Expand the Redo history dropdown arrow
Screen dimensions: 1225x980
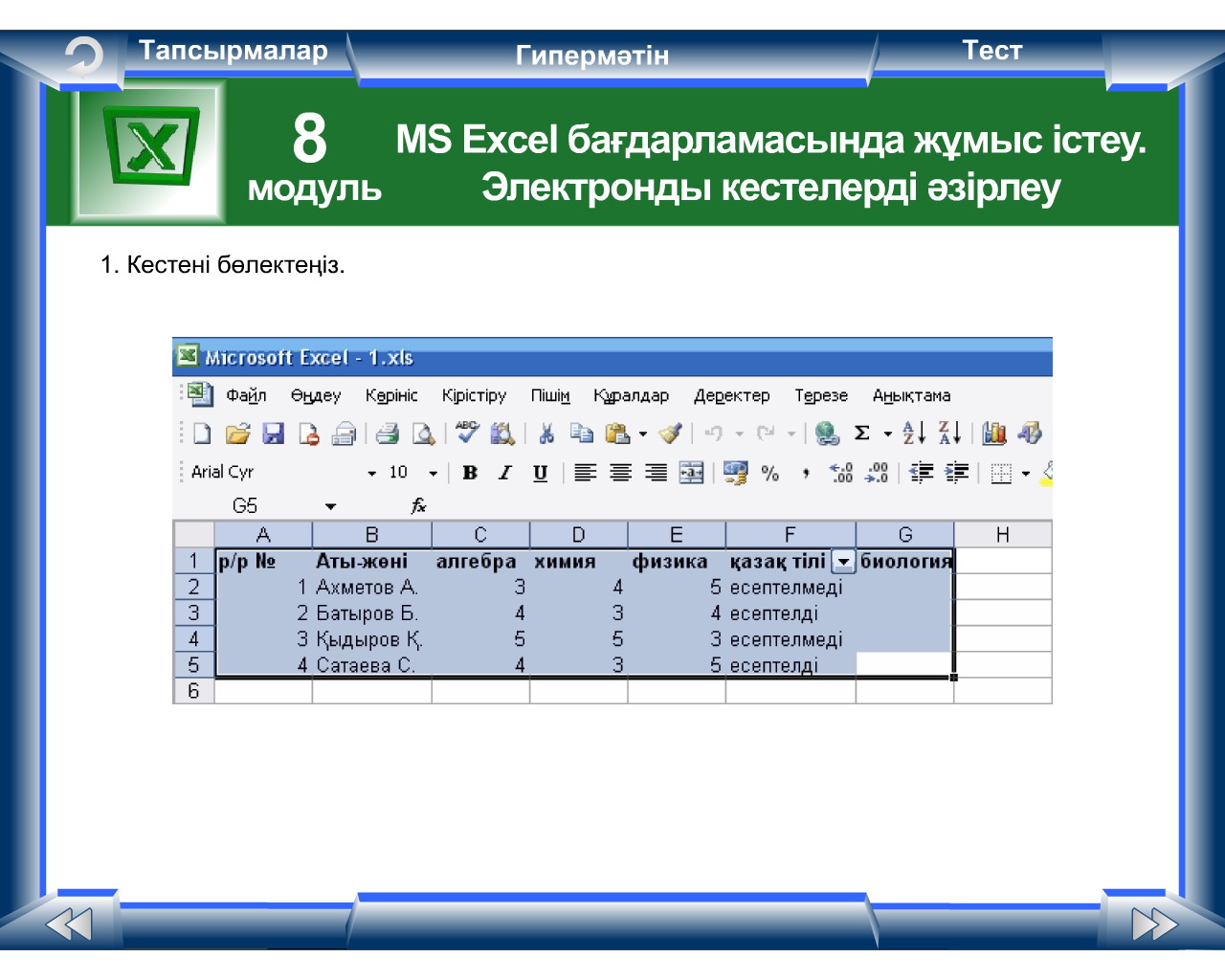click(791, 434)
